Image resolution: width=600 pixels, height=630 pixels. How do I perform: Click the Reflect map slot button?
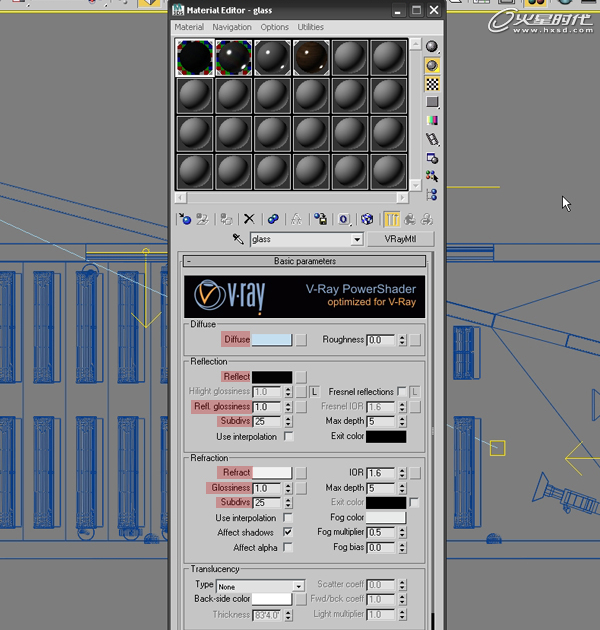coord(301,377)
